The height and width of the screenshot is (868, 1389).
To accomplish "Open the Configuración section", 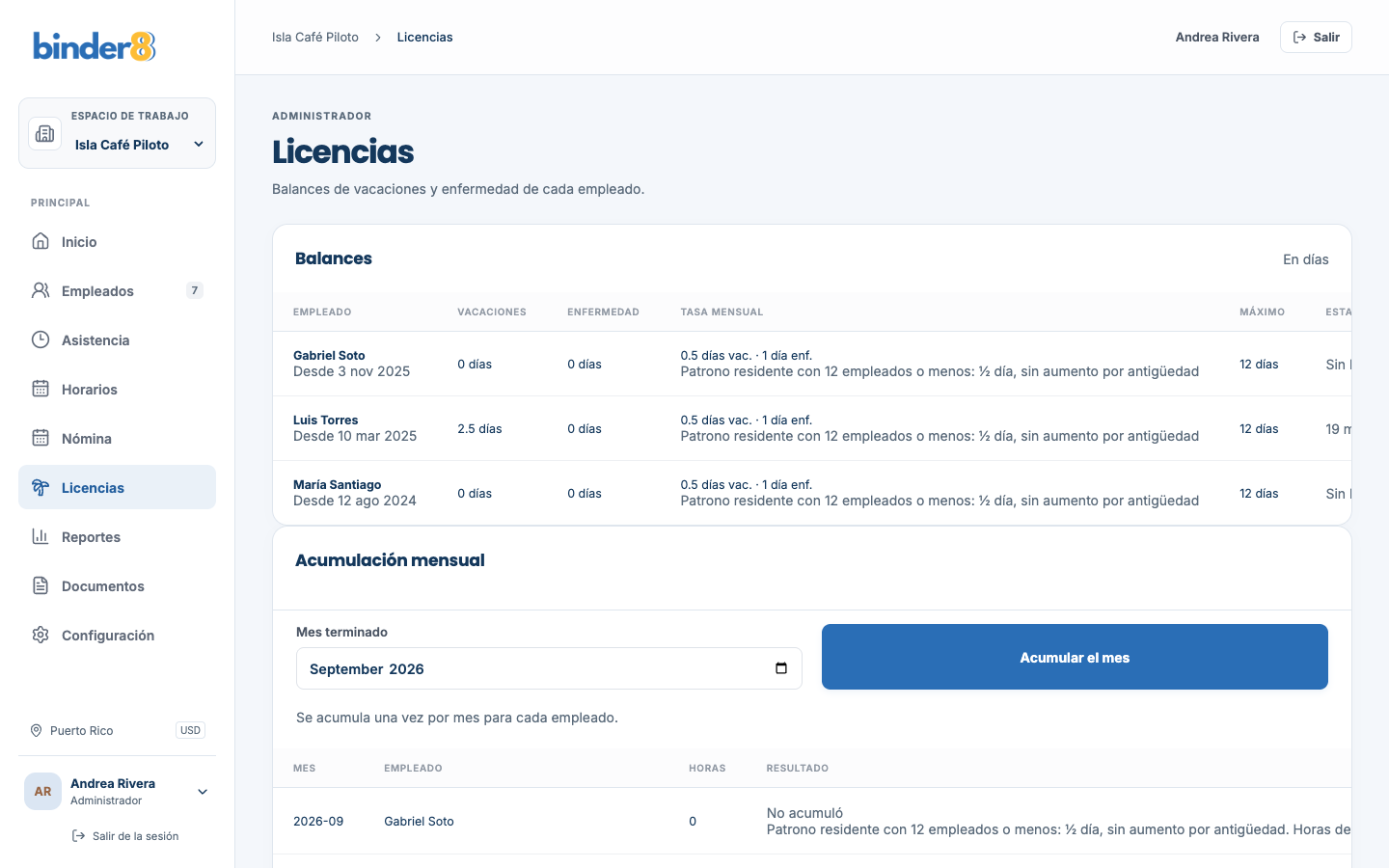I will click(x=117, y=635).
